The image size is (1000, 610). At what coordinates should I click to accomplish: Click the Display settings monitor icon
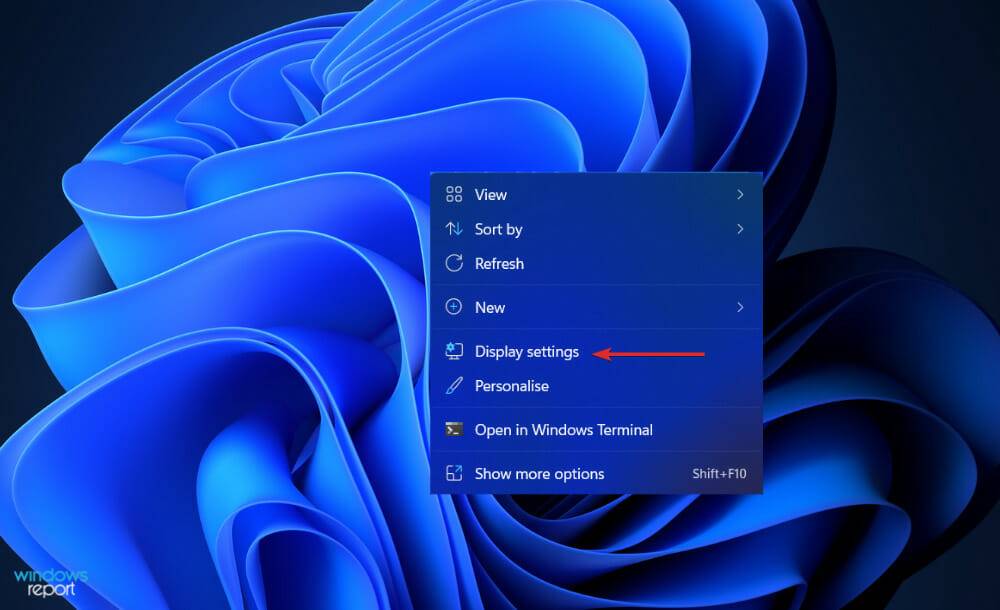[x=454, y=351]
